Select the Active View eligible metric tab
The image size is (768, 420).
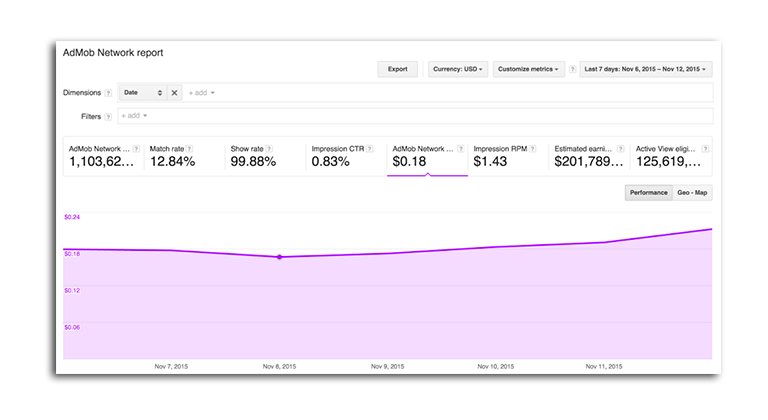[x=671, y=157]
